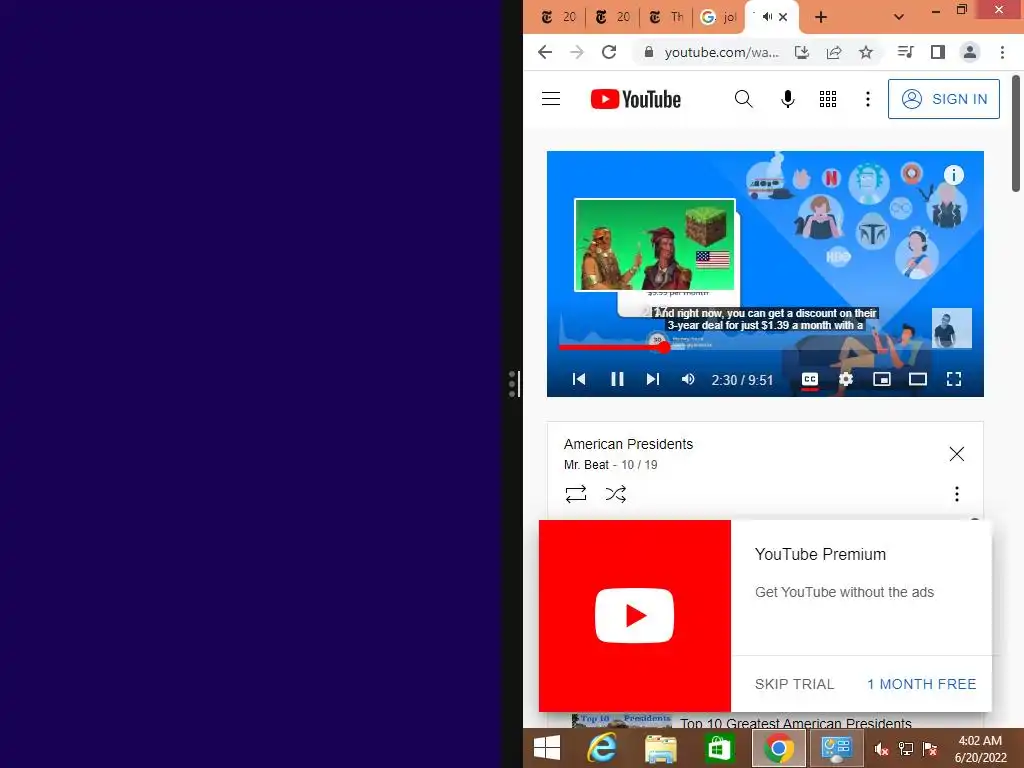
Task: Open the Mr. Beat channel link
Action: coord(586,465)
